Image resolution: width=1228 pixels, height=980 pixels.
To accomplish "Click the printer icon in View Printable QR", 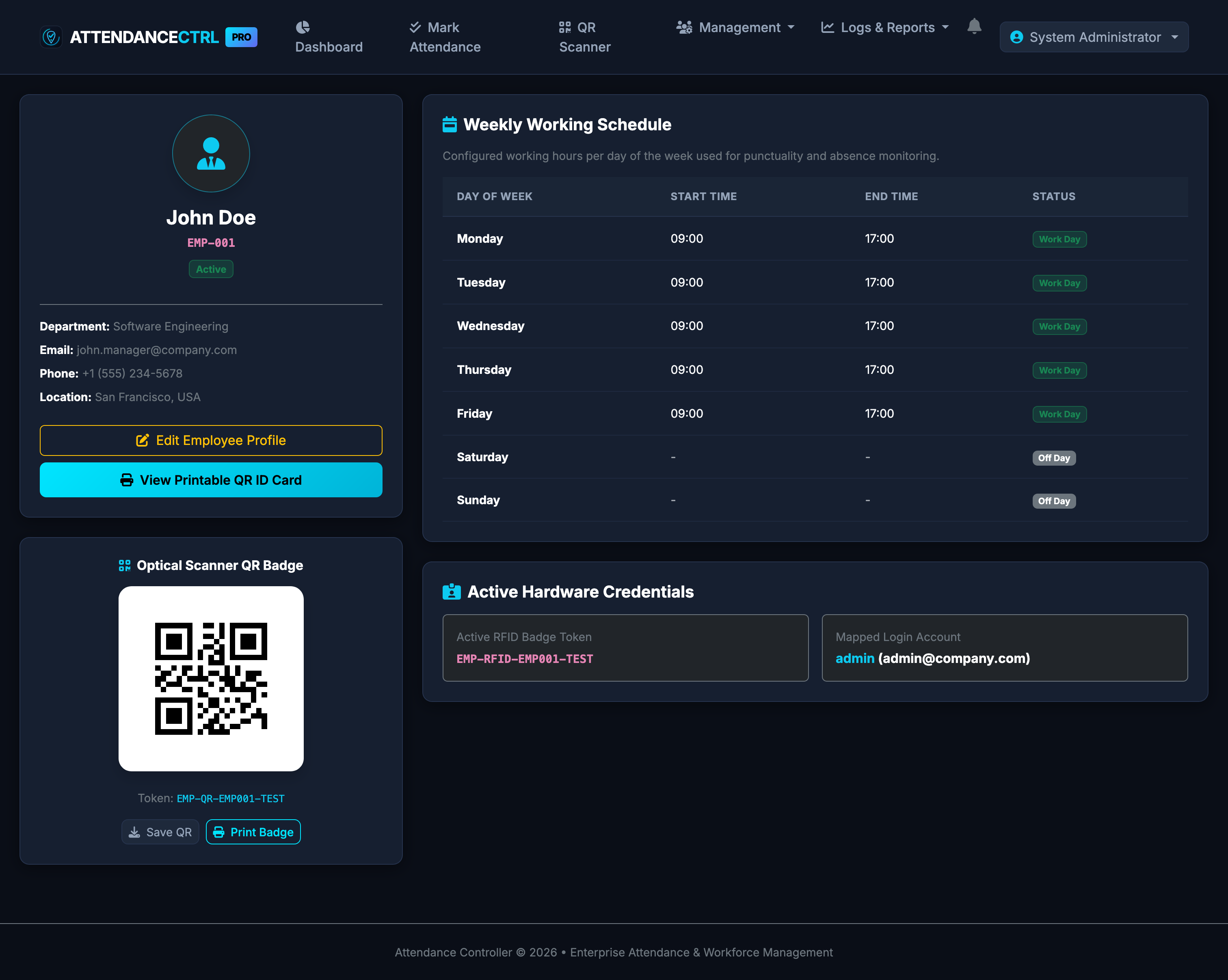I will (x=126, y=480).
